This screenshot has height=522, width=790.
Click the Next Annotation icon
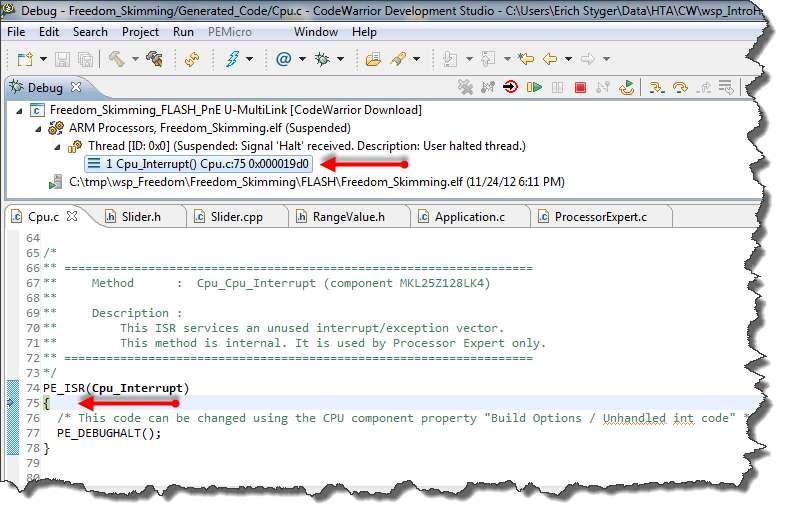(450, 59)
